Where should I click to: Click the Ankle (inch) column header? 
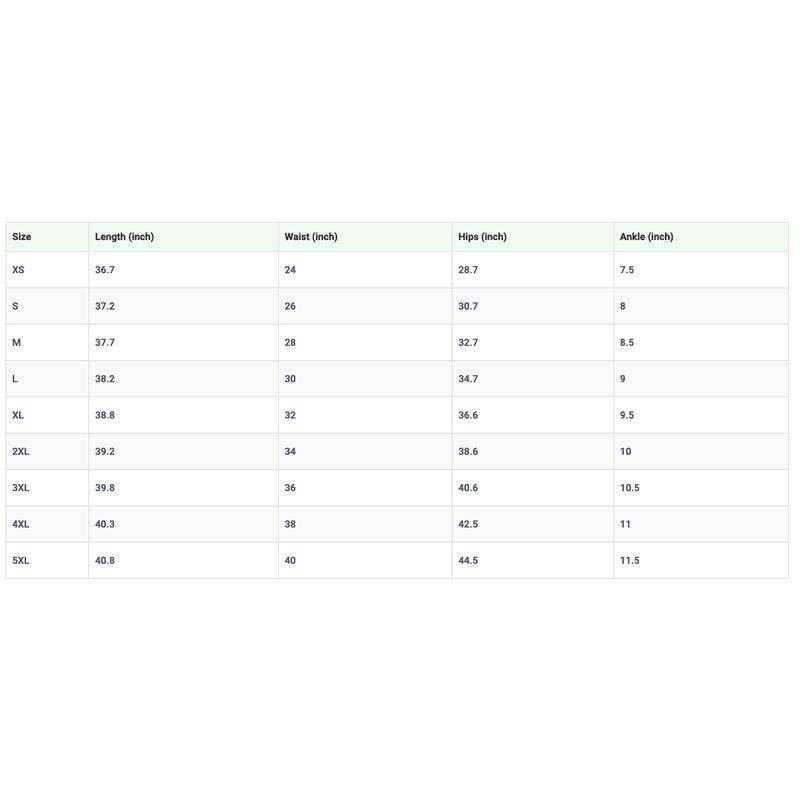click(646, 237)
